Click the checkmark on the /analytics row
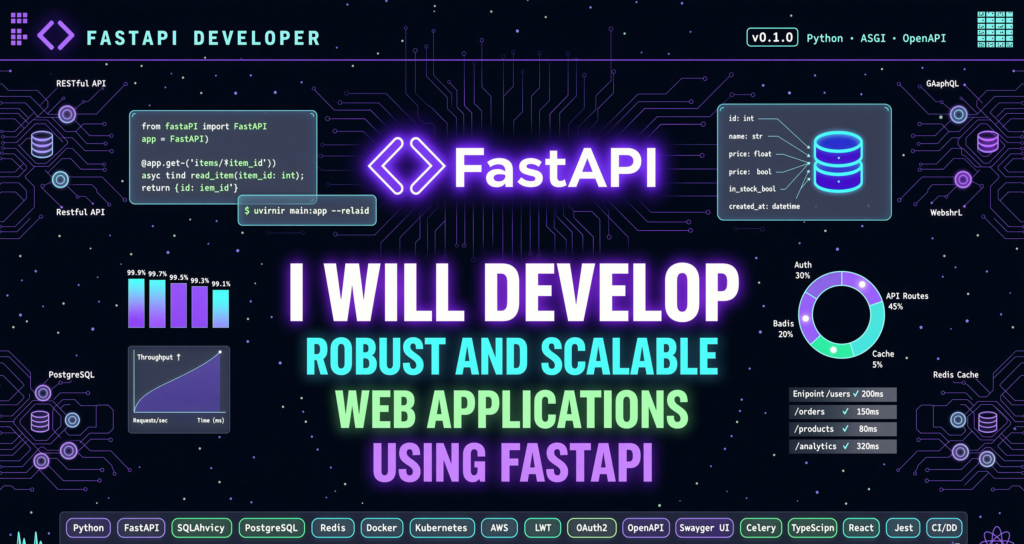The image size is (1024, 544). [x=846, y=447]
